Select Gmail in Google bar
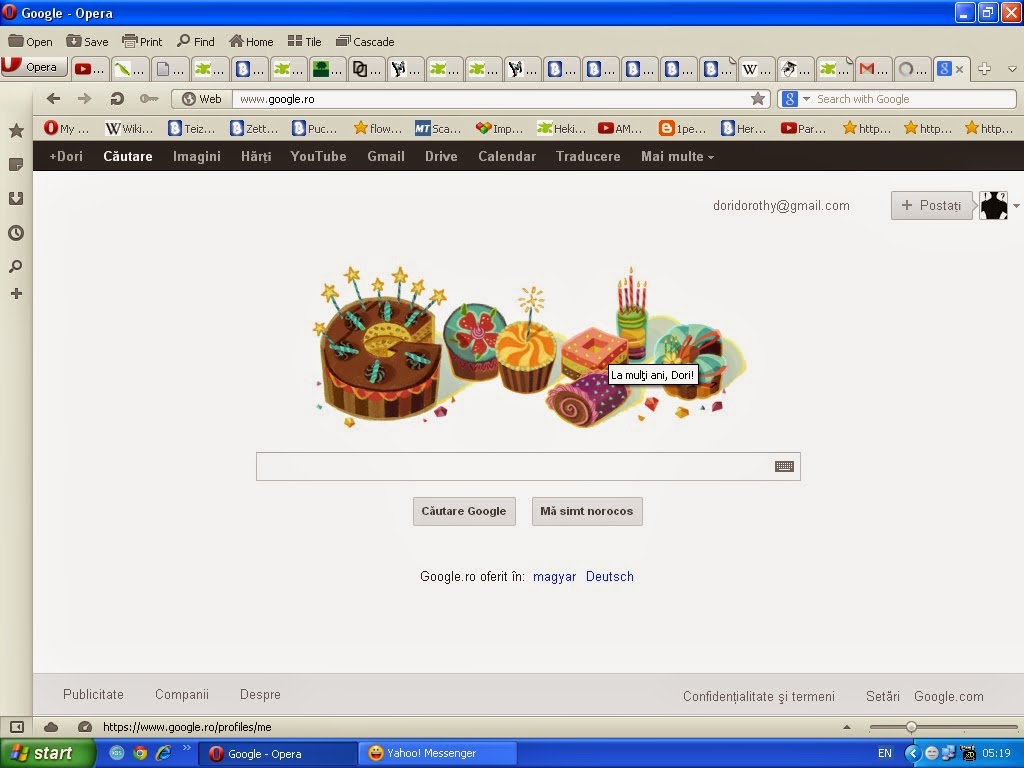 (x=386, y=157)
